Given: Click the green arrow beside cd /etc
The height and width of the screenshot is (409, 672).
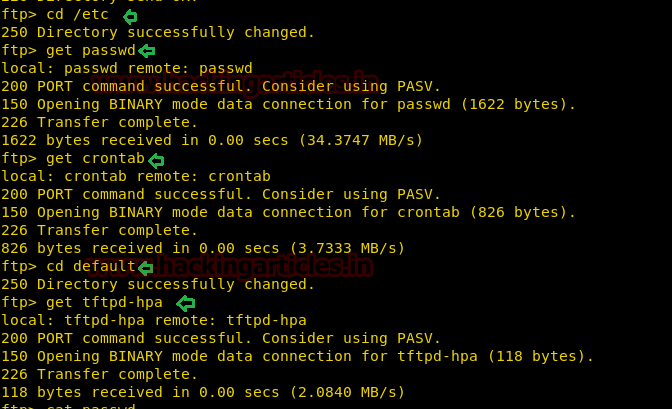Looking at the screenshot, I should point(130,17).
